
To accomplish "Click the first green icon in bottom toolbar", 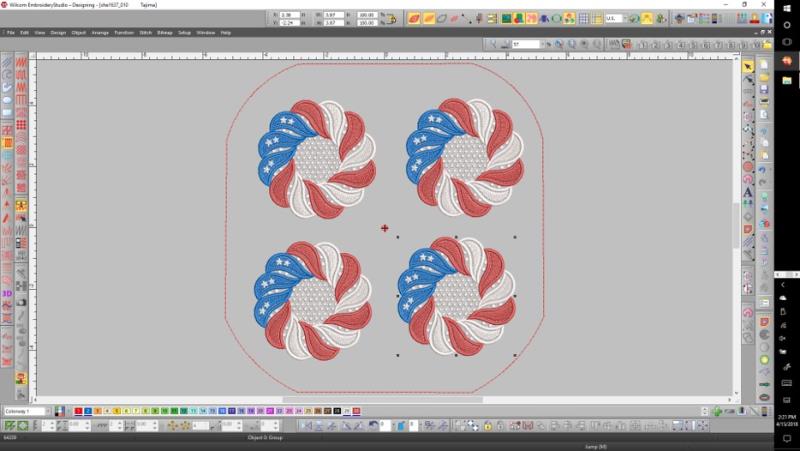I will tap(10, 425).
